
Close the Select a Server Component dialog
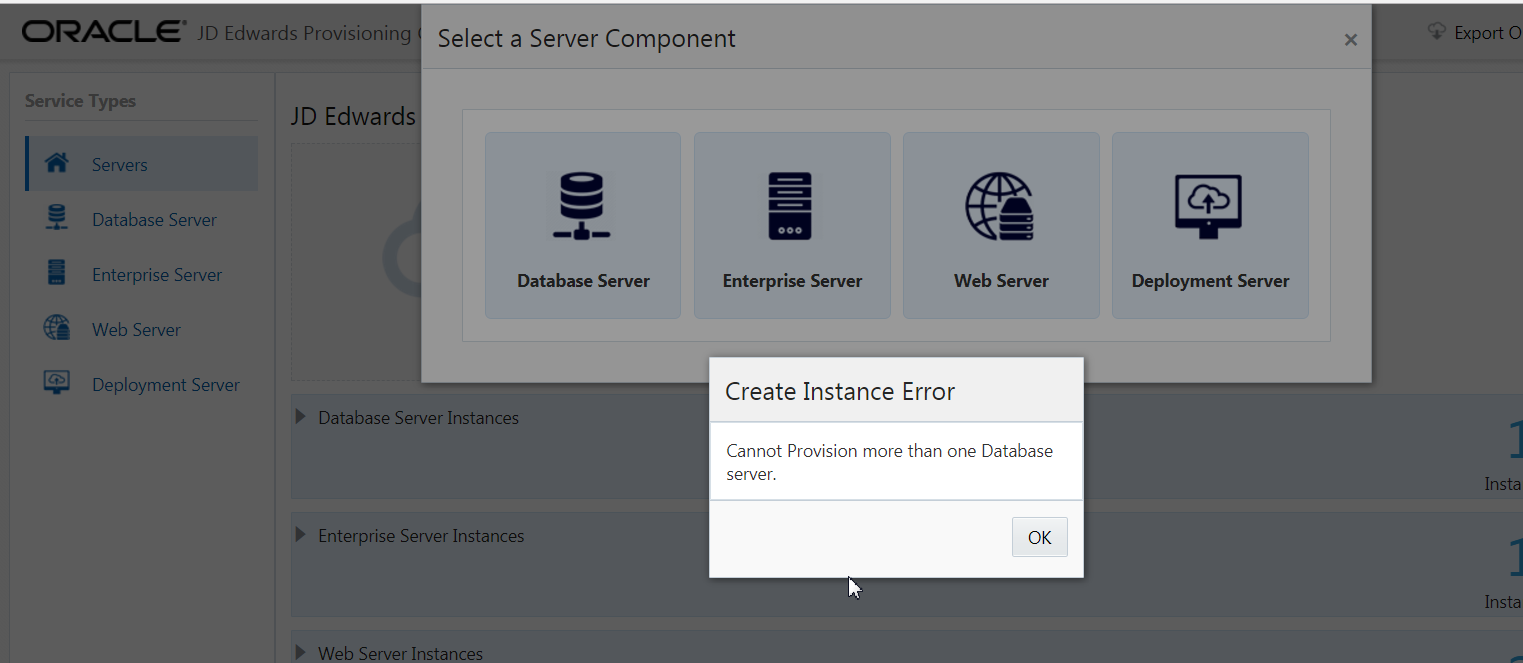[x=1350, y=39]
